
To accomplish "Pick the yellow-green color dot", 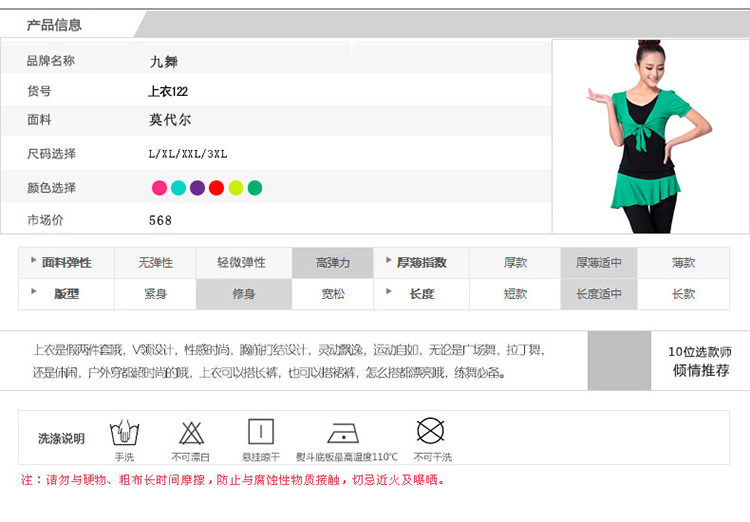I will click(236, 188).
